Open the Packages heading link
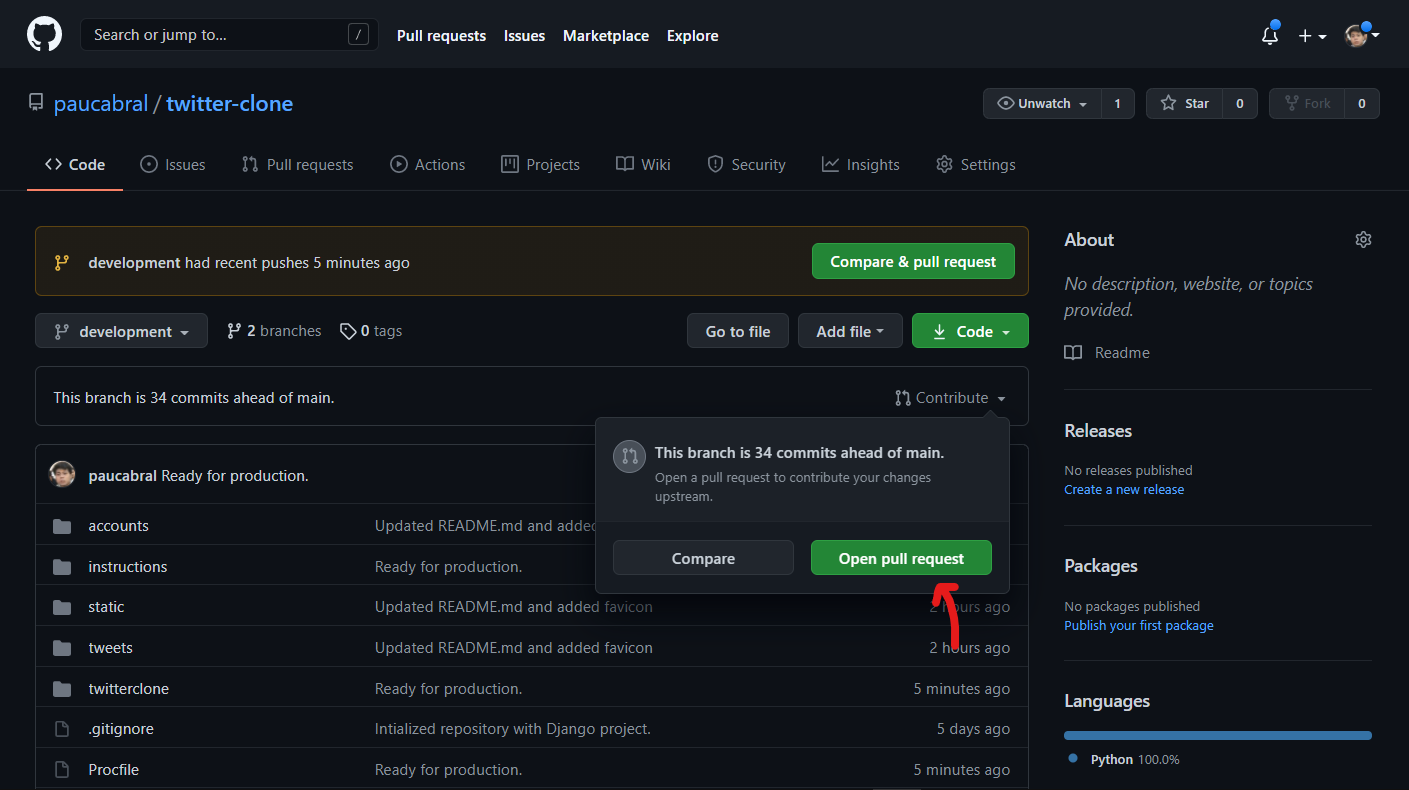This screenshot has width=1409, height=790. tap(1101, 566)
